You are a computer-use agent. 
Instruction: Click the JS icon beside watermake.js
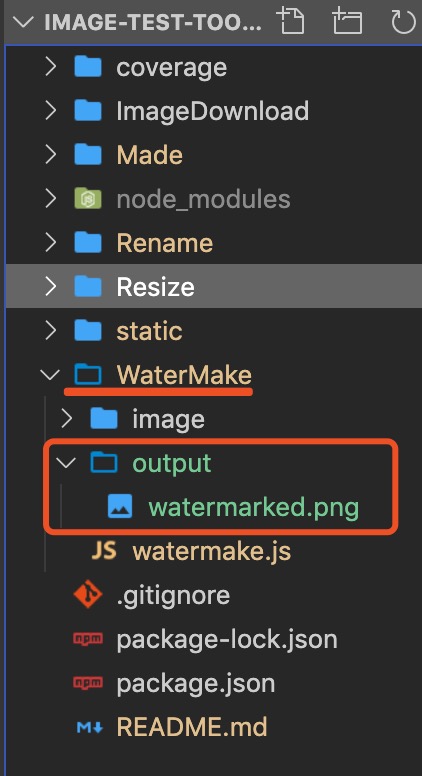click(x=104, y=550)
